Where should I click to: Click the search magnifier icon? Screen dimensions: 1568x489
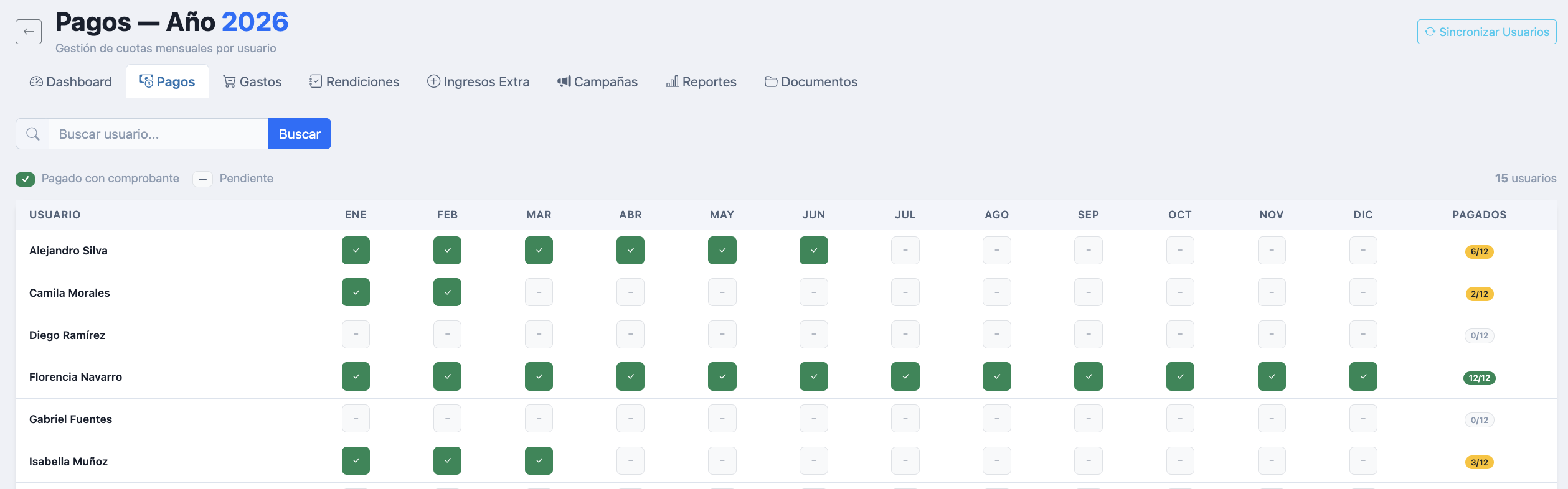click(33, 134)
